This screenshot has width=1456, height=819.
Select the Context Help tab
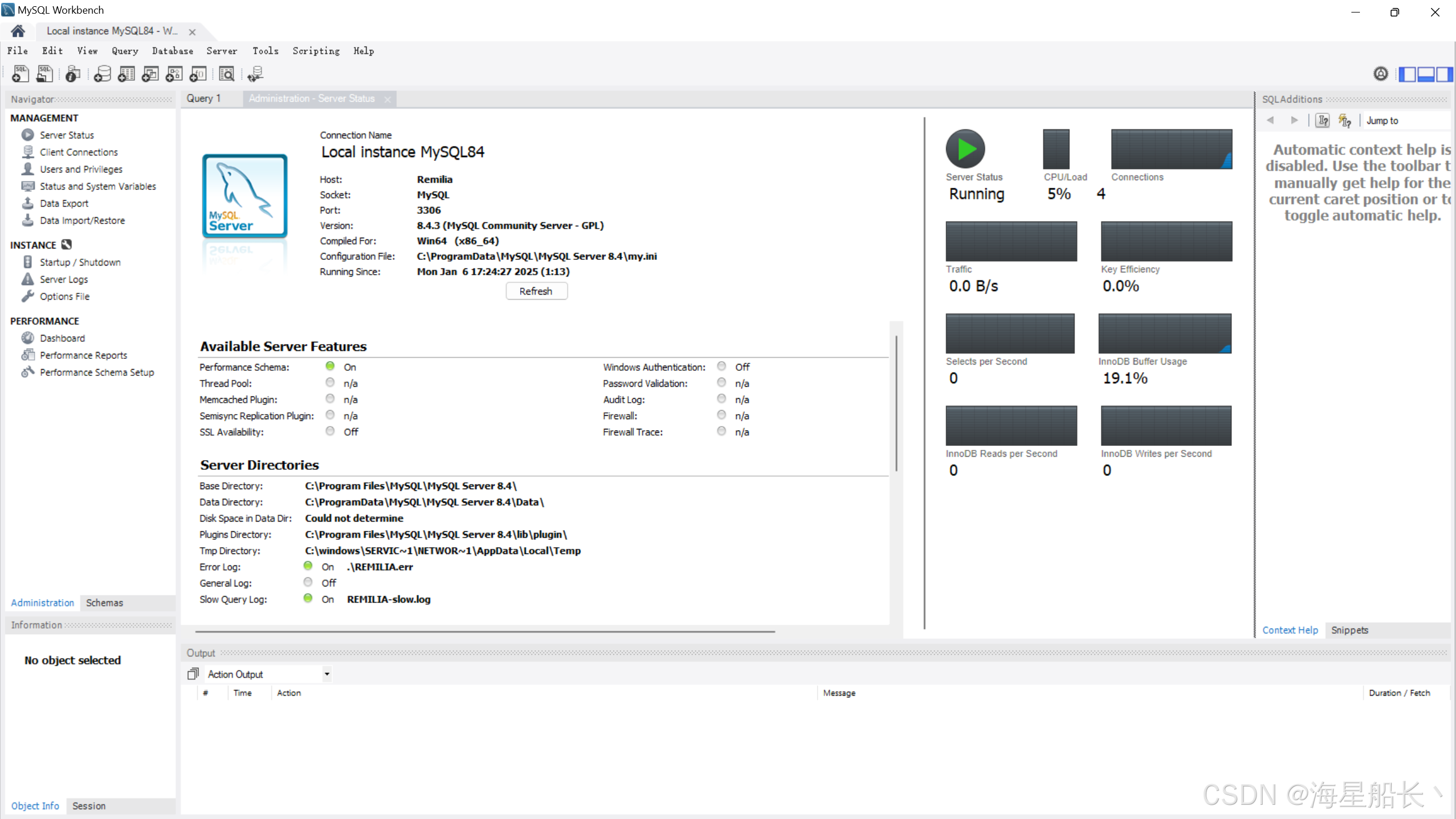(1290, 630)
